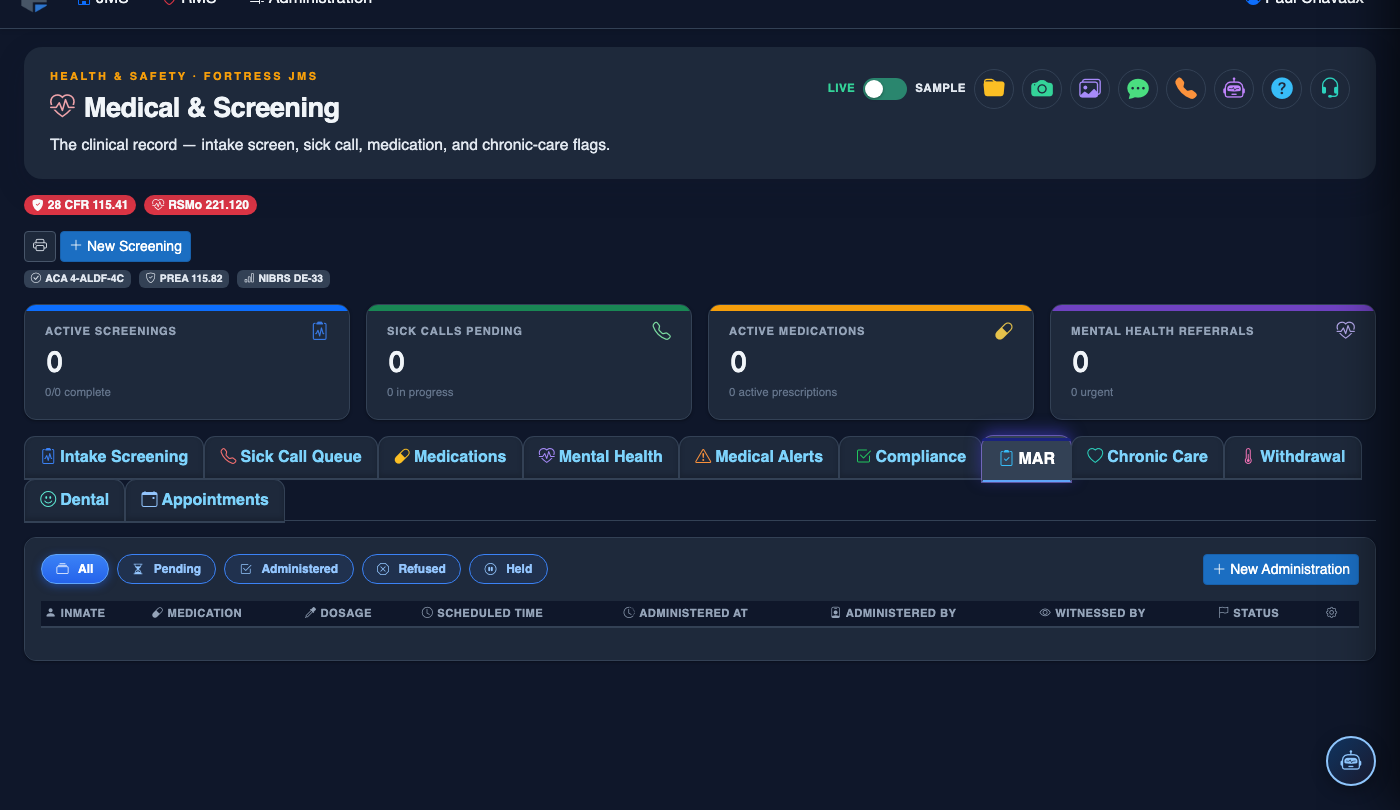Screen dimensions: 1400x810
Task: Open the Dental tab
Action: coord(74,500)
